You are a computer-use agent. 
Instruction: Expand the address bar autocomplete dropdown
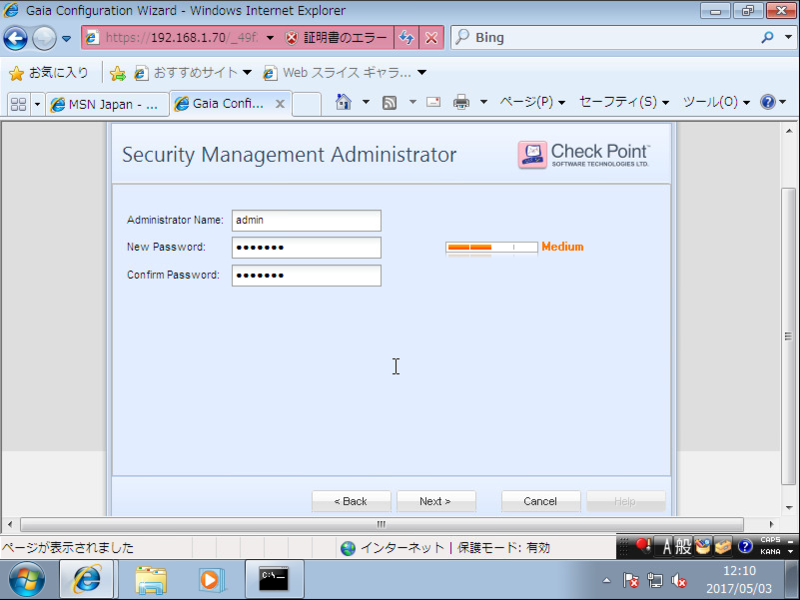(x=270, y=38)
